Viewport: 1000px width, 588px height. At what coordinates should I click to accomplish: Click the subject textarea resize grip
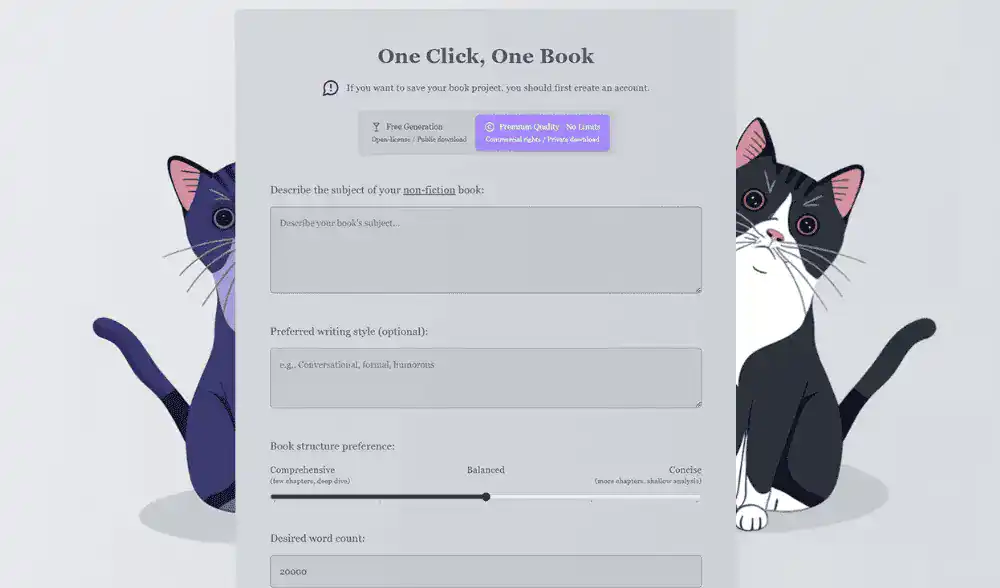[x=698, y=290]
